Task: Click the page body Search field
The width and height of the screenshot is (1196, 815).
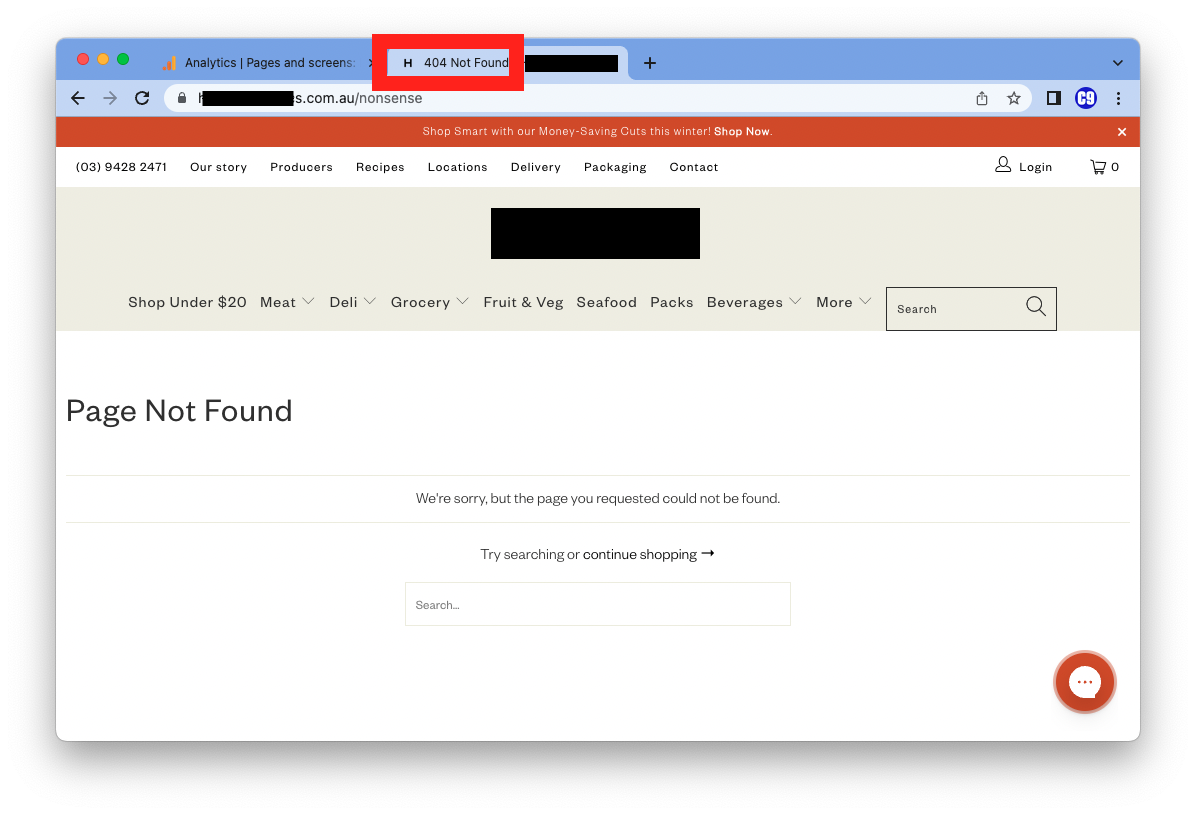Action: click(x=597, y=605)
